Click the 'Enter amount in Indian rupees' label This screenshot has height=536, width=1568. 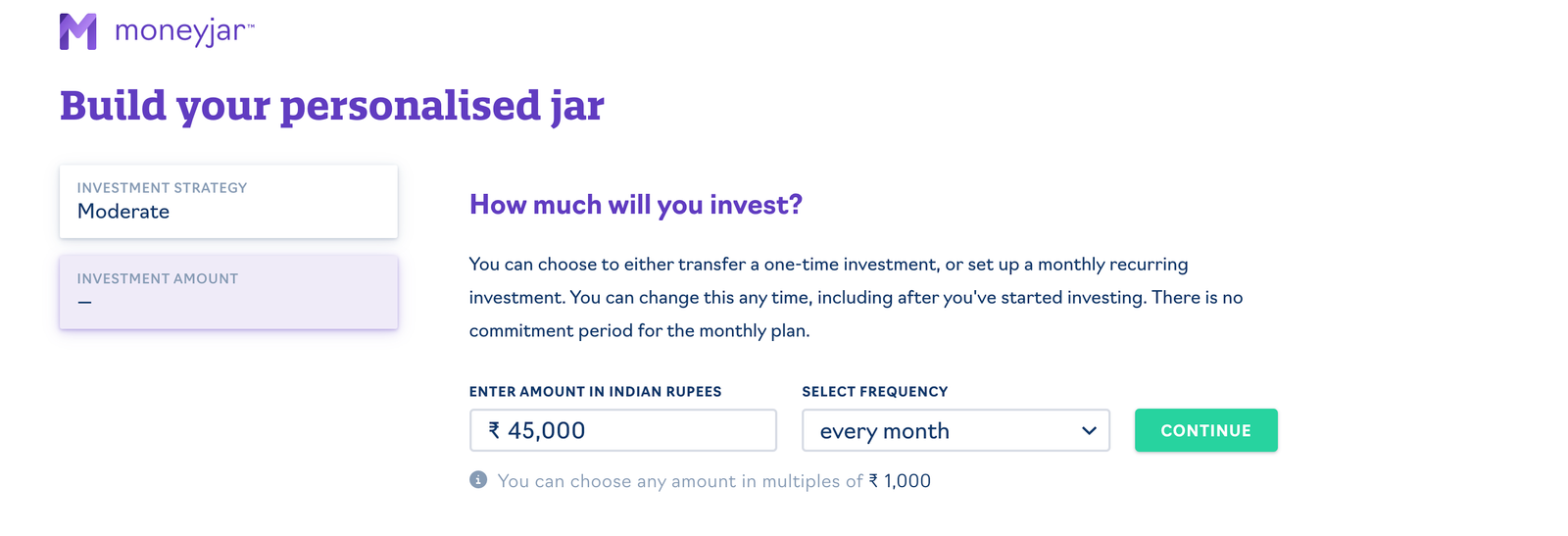point(595,392)
